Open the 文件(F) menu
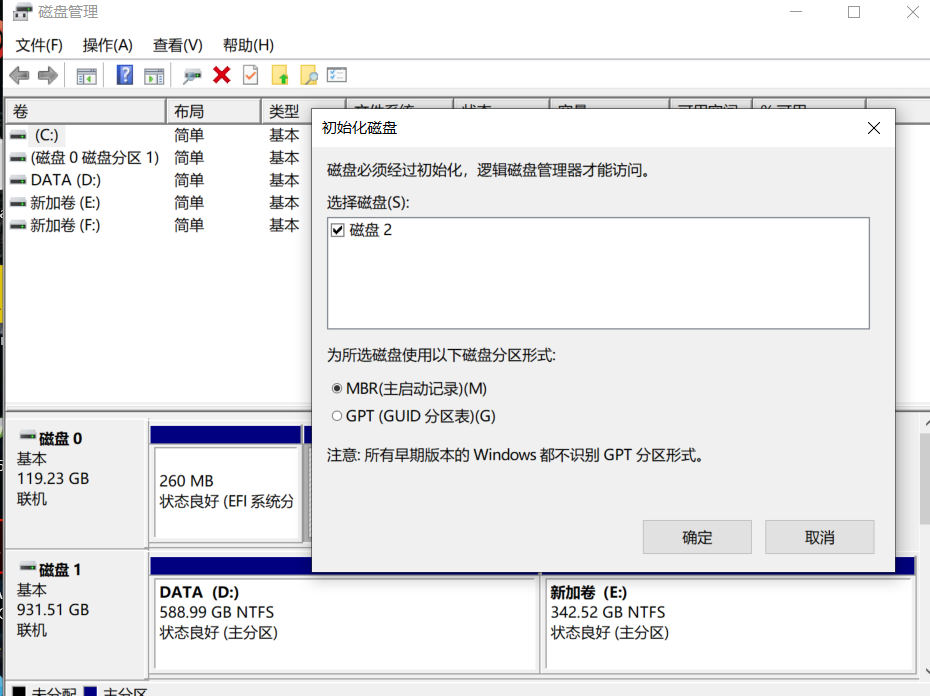This screenshot has width=930, height=696. 39,45
